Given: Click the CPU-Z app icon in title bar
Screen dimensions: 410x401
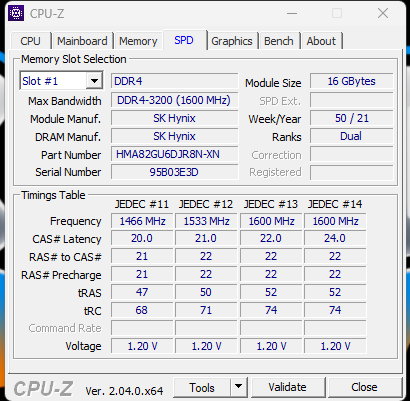Looking at the screenshot, I should pos(16,13).
